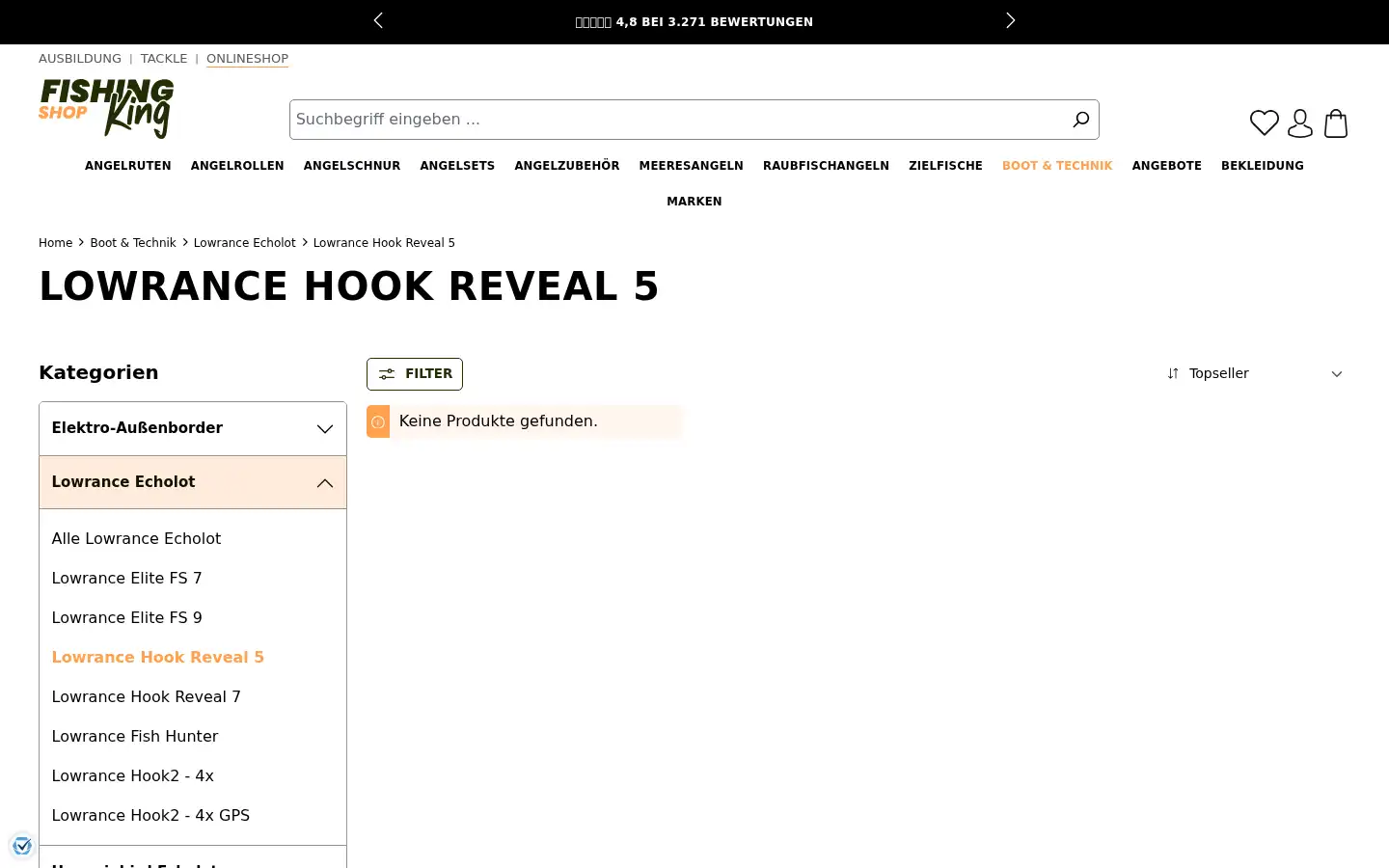Open the user account icon
This screenshot has width=1389, height=868.
(1300, 123)
